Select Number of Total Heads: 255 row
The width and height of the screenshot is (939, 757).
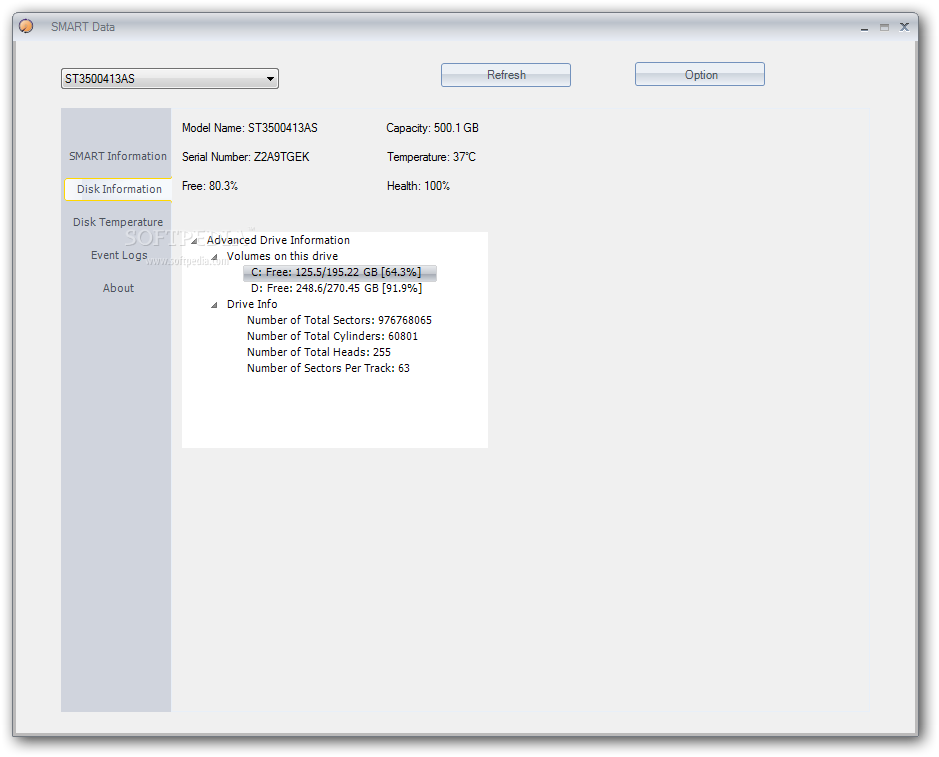319,352
